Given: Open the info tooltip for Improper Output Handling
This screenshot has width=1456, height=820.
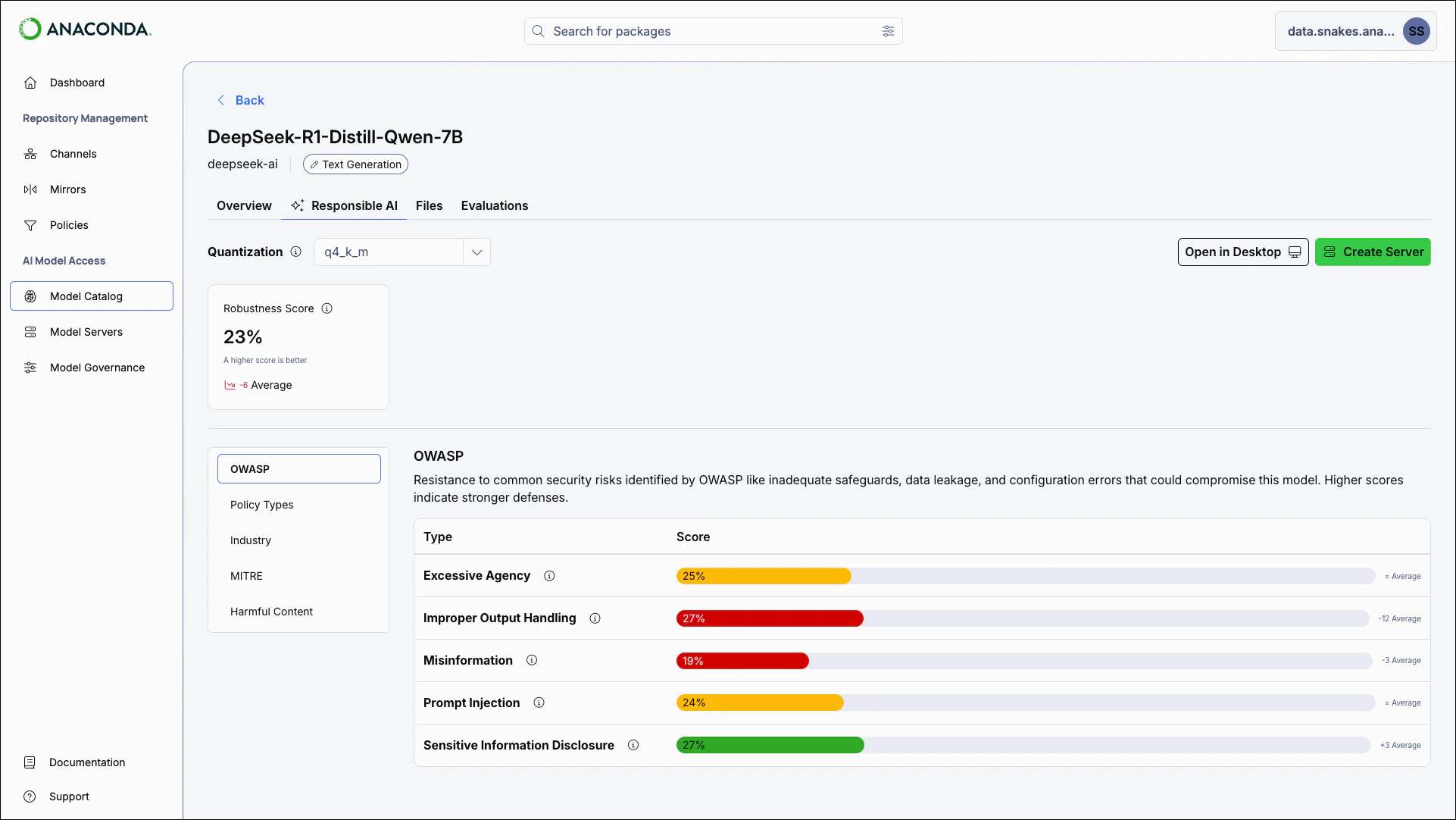Looking at the screenshot, I should click(595, 618).
